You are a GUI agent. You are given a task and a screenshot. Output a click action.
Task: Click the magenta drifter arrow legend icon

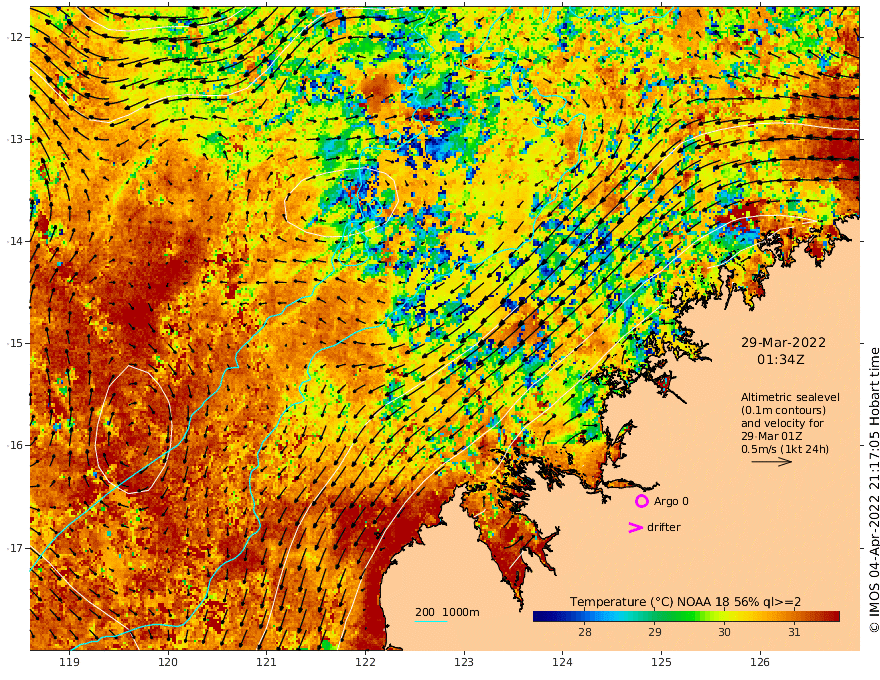635,527
